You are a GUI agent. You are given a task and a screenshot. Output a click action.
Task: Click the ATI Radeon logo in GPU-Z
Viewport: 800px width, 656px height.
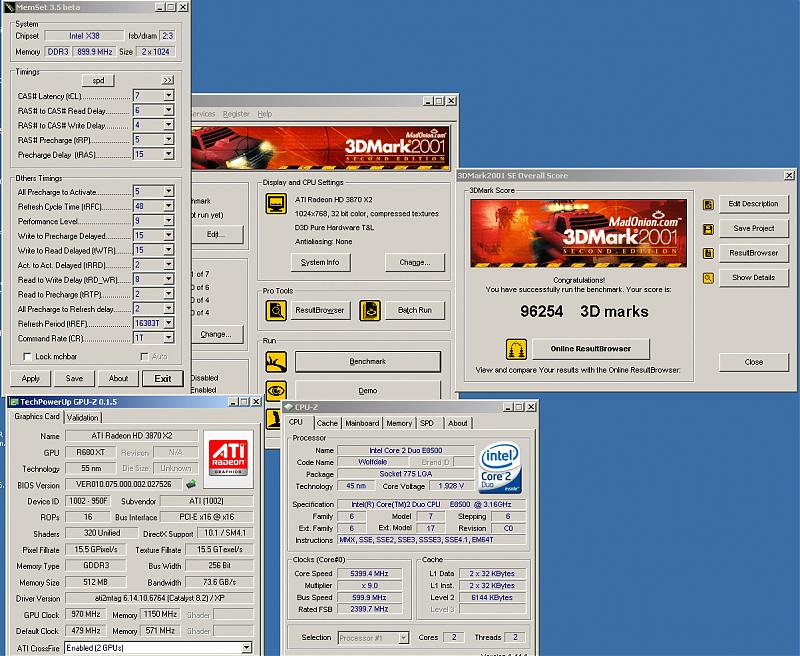[x=228, y=459]
